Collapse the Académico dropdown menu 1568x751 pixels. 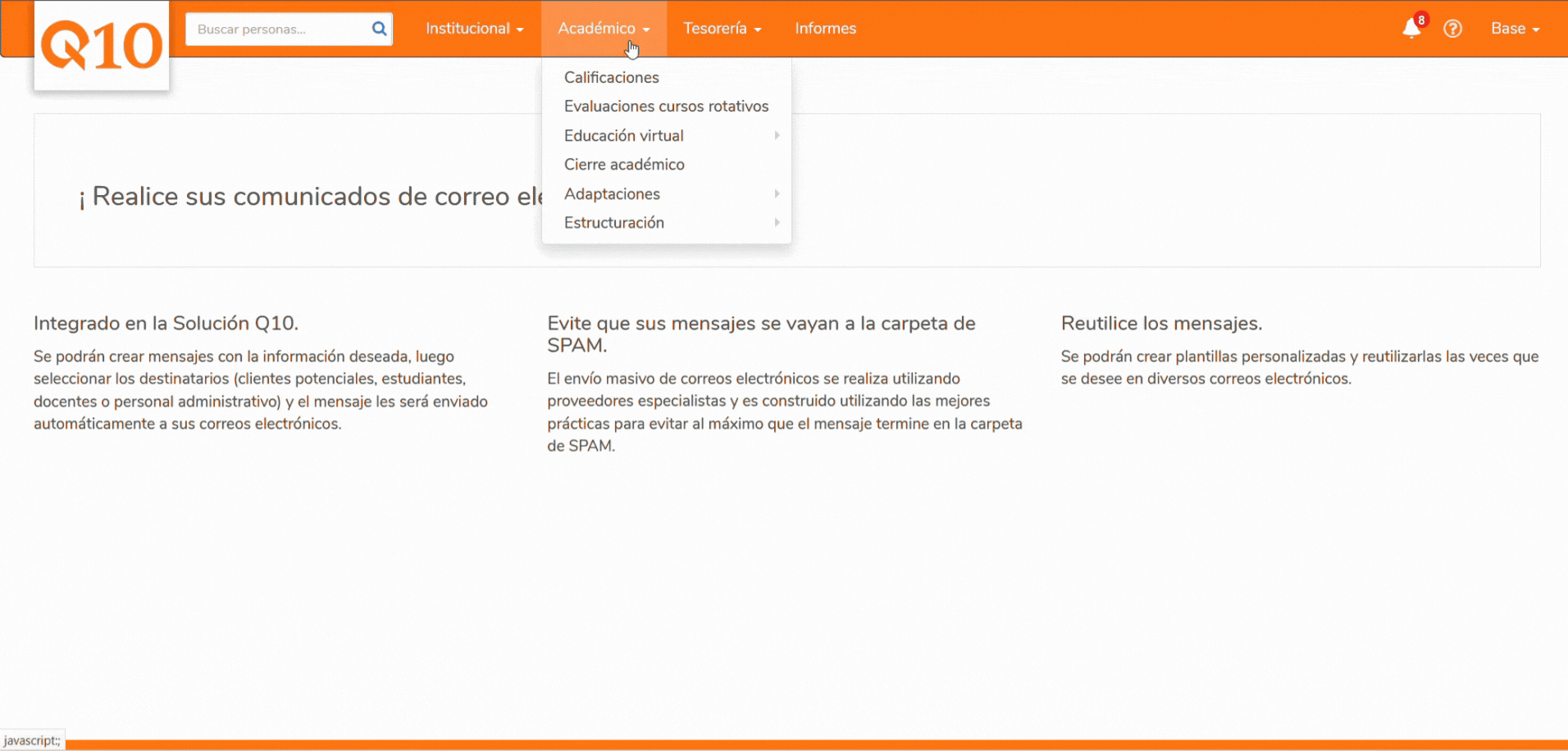604,29
